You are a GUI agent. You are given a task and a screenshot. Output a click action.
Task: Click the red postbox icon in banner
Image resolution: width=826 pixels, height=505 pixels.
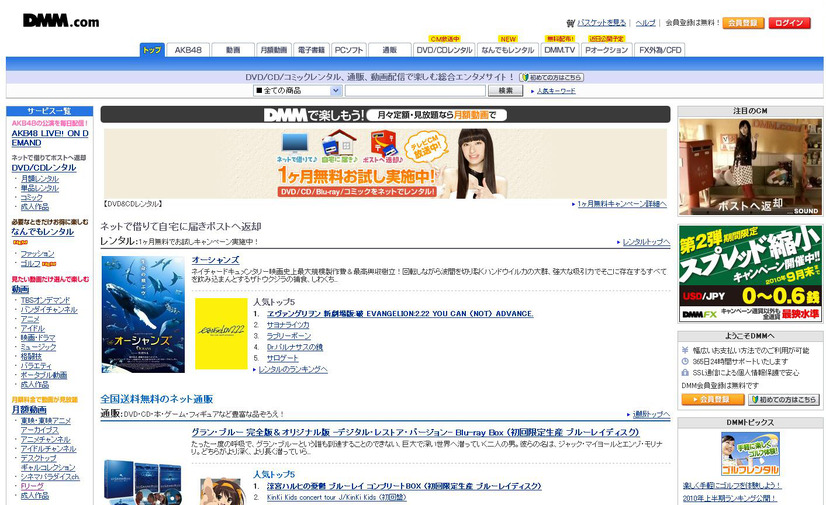(x=383, y=143)
